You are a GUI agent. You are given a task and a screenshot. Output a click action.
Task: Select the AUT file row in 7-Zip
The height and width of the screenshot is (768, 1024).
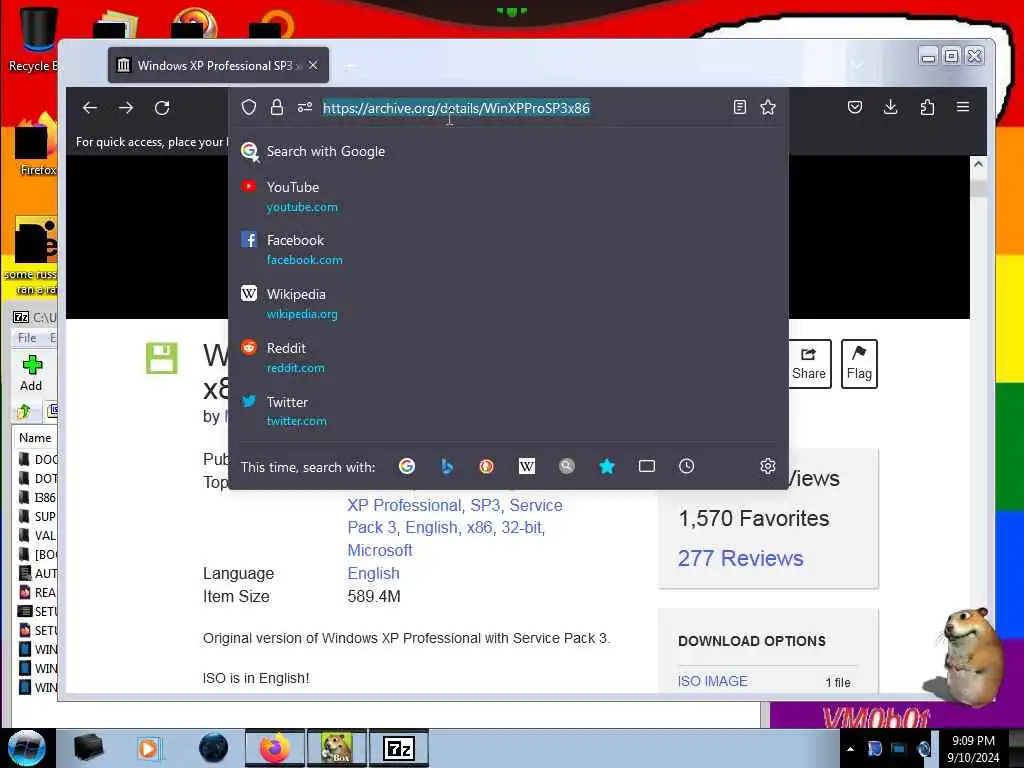tap(38, 573)
